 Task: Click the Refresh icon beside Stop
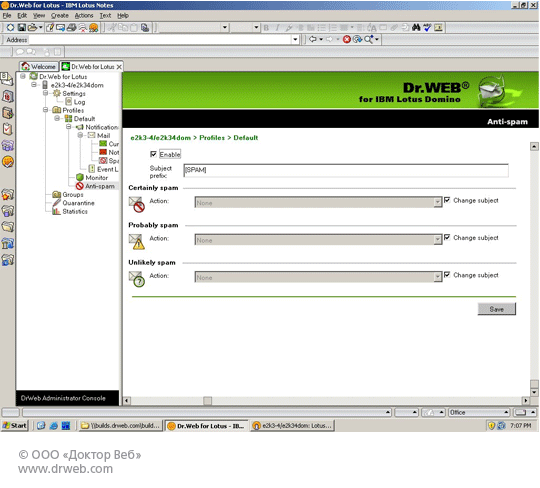[357, 39]
